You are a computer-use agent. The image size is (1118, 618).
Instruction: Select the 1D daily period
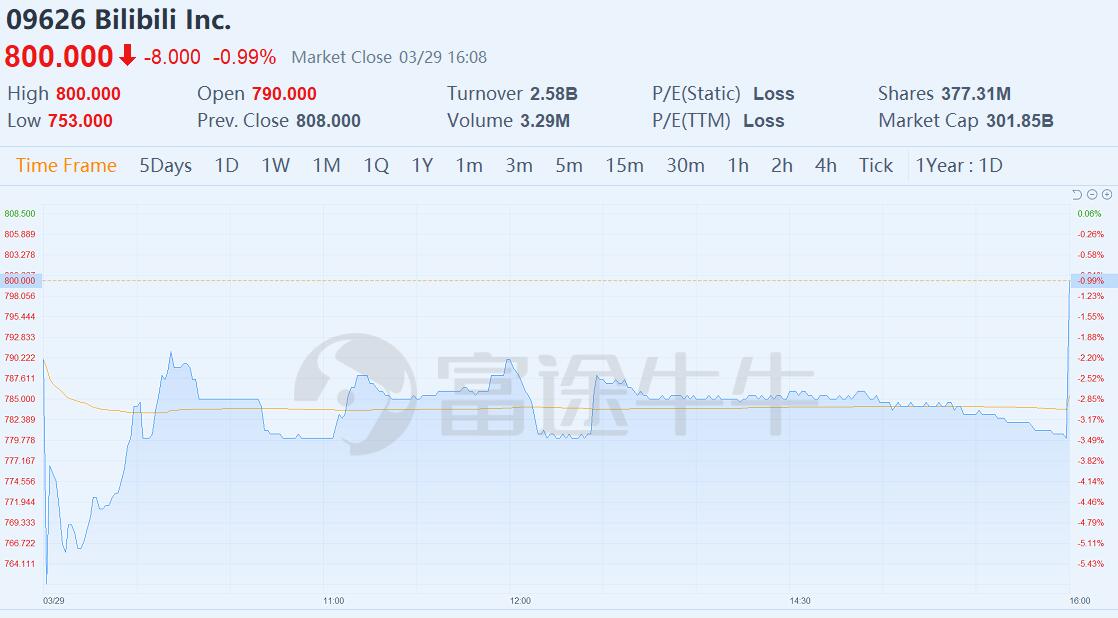point(227,165)
